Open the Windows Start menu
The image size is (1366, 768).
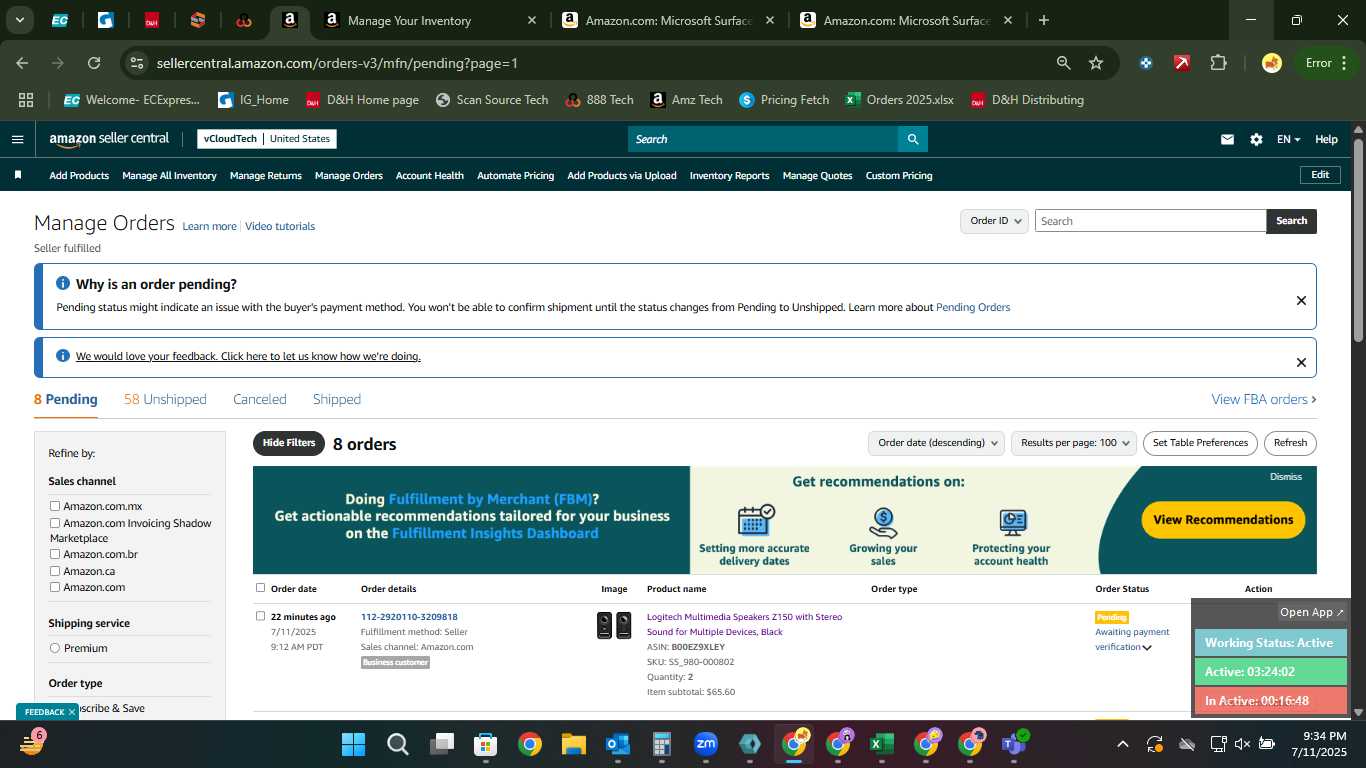[353, 744]
